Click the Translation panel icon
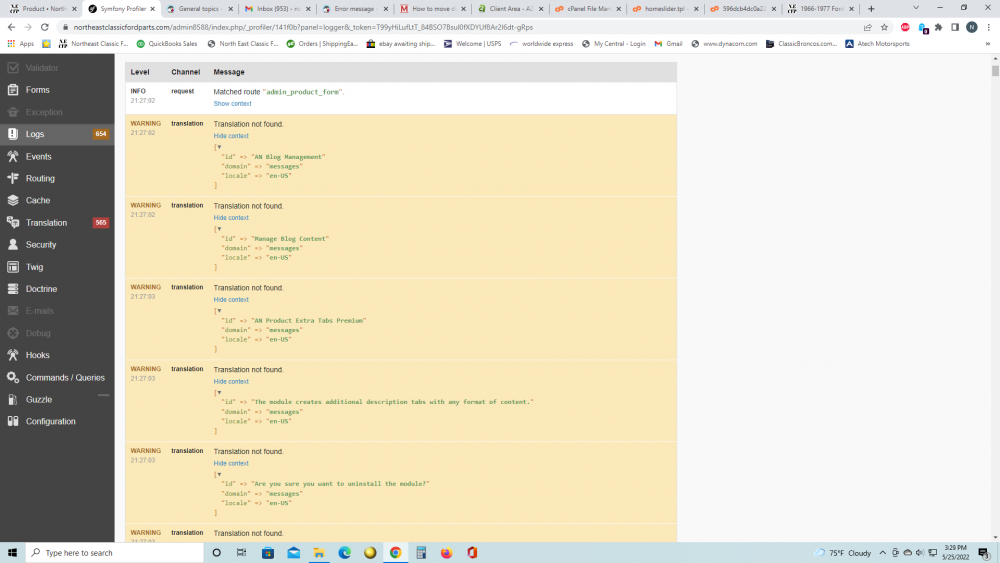Screen dimensions: 1000x563 (x=13, y=223)
